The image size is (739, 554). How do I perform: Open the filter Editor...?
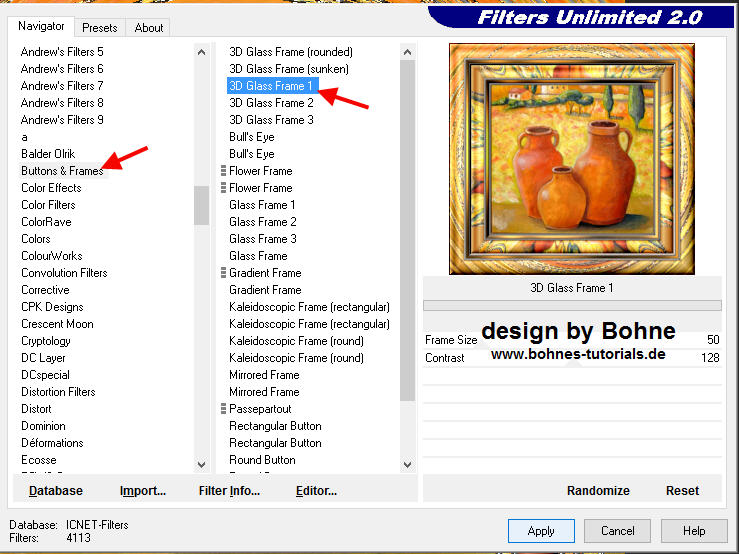(x=316, y=491)
